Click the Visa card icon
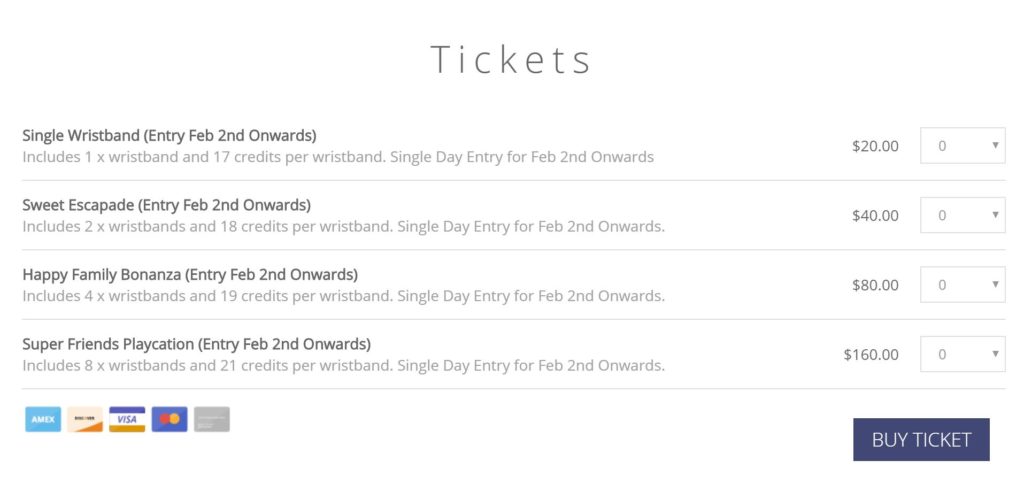The image size is (1024, 499). [127, 419]
